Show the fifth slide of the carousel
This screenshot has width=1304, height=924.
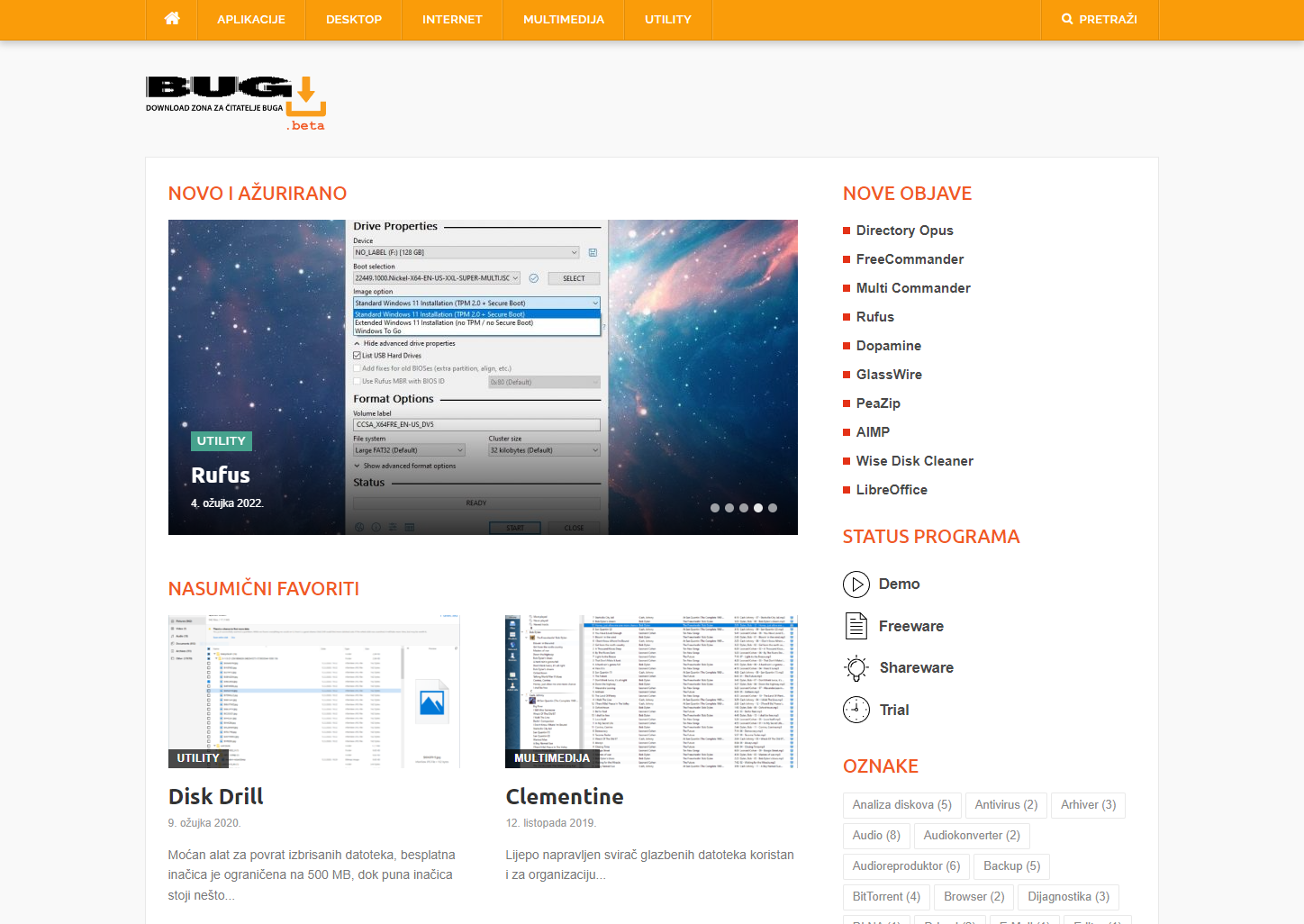773,508
